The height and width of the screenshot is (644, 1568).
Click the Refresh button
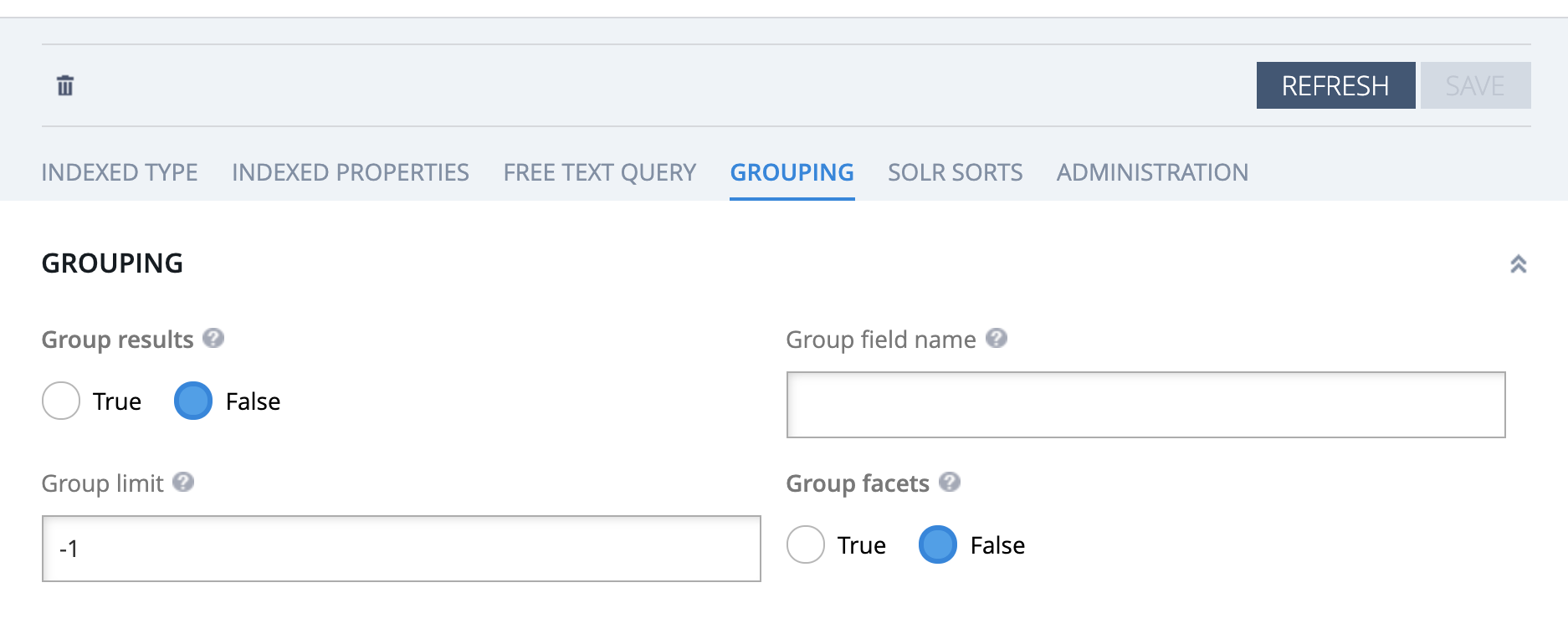1335,85
